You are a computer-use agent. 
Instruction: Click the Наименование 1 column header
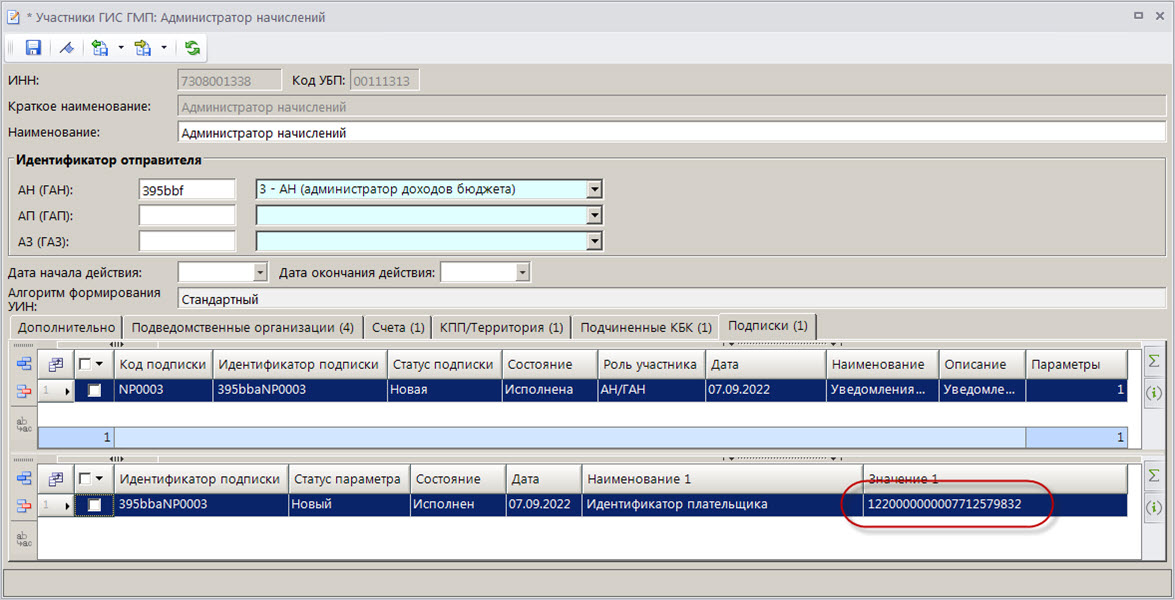coord(721,479)
